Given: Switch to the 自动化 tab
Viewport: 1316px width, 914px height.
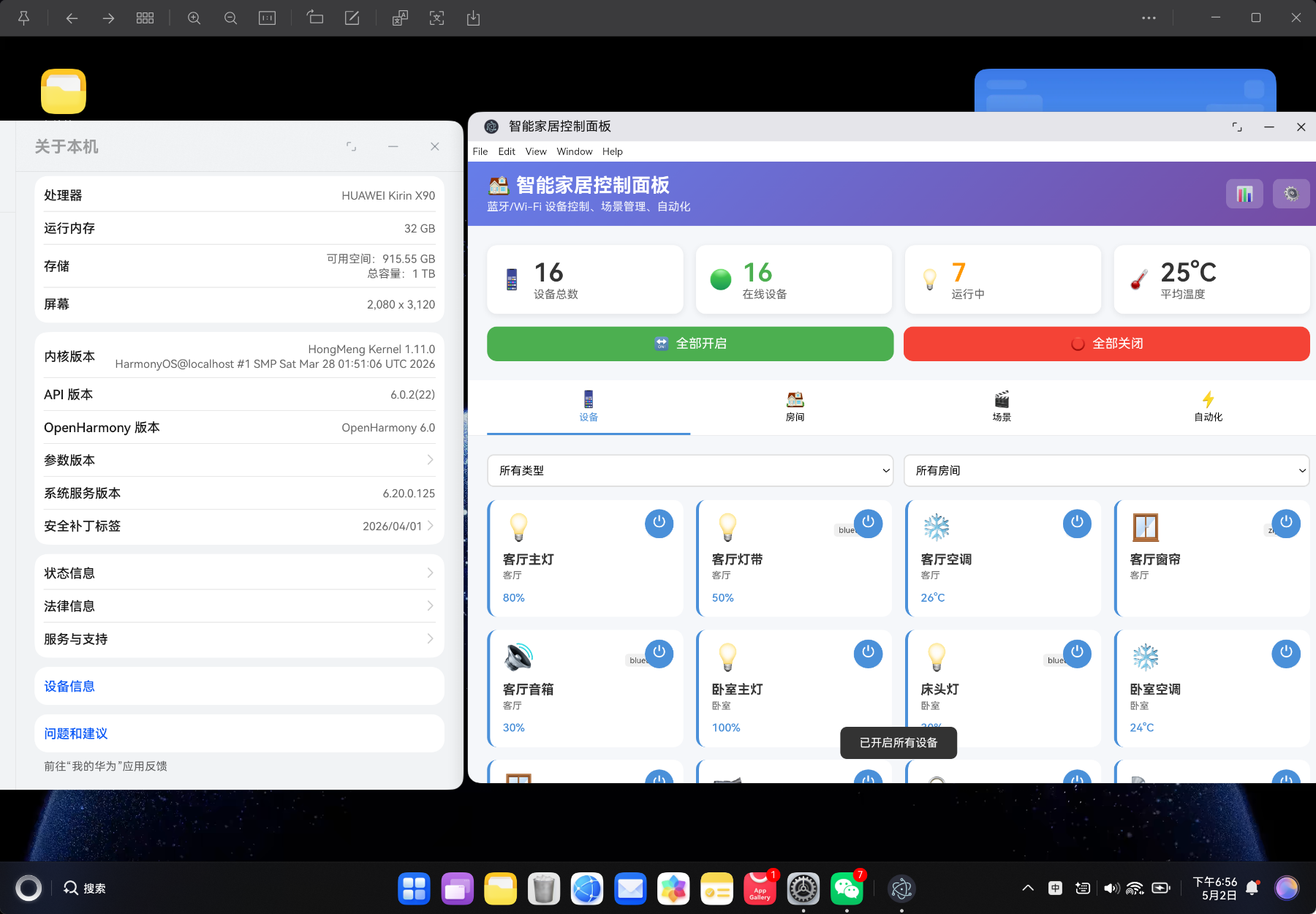Looking at the screenshot, I should (x=1208, y=407).
